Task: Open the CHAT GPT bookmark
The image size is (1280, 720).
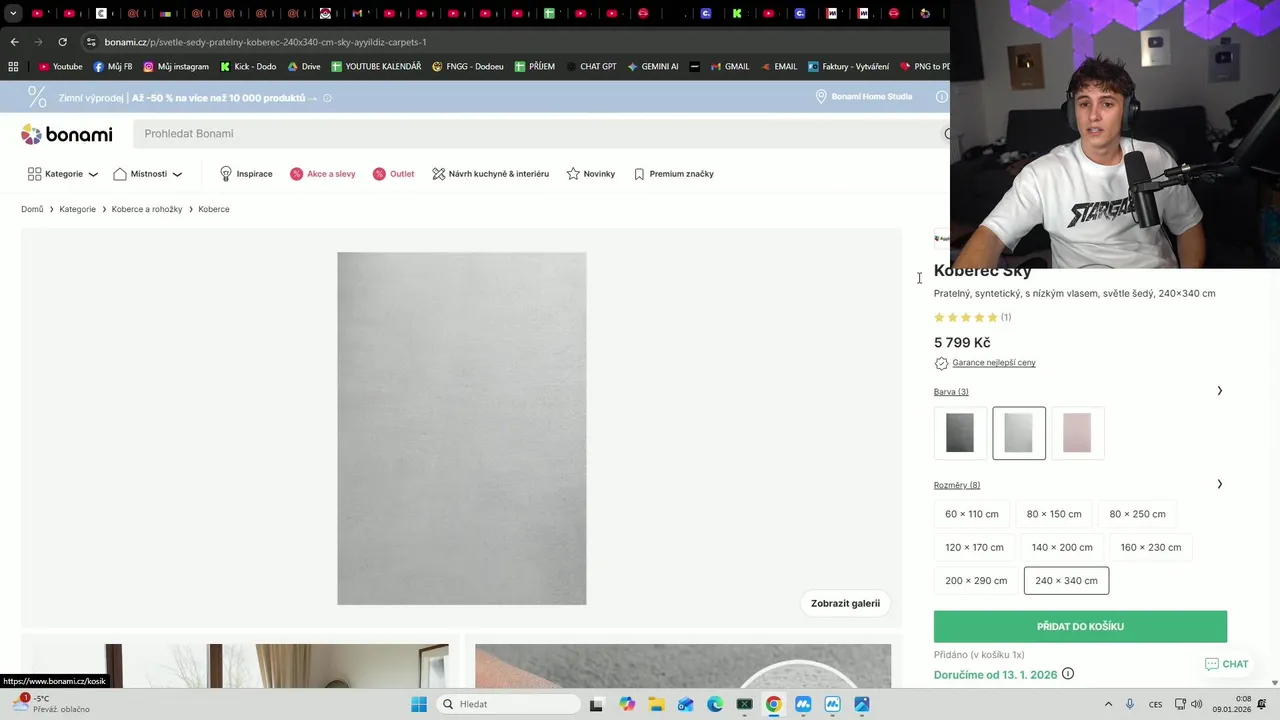Action: coord(590,67)
